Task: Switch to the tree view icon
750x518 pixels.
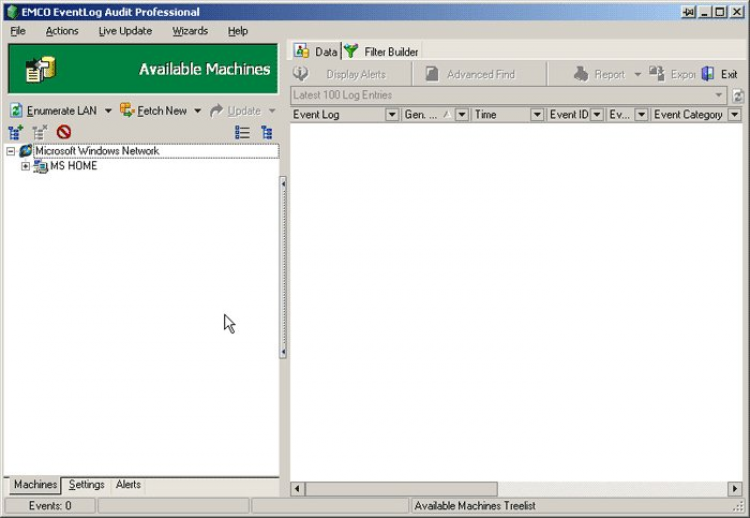Action: click(x=267, y=132)
